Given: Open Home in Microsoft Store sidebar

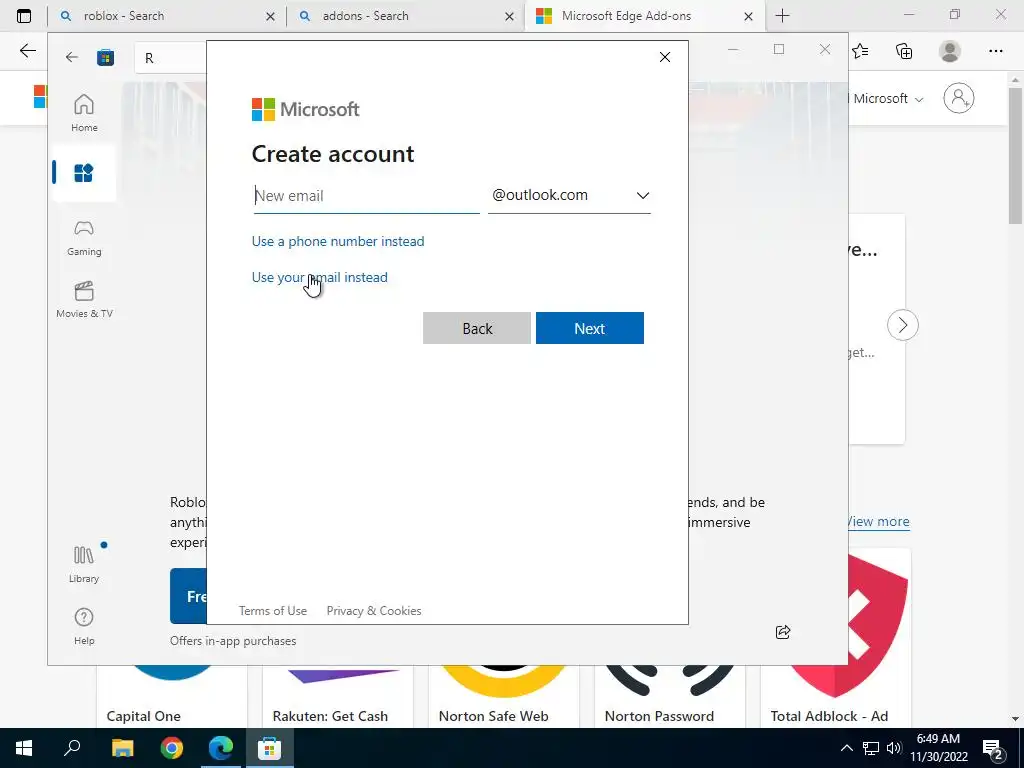Looking at the screenshot, I should pyautogui.click(x=84, y=113).
